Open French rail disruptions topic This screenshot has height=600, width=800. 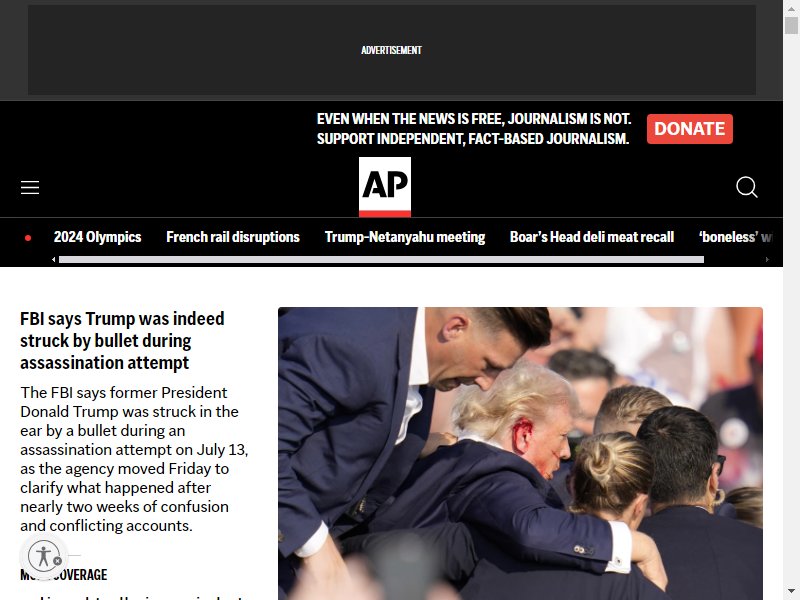click(x=233, y=237)
